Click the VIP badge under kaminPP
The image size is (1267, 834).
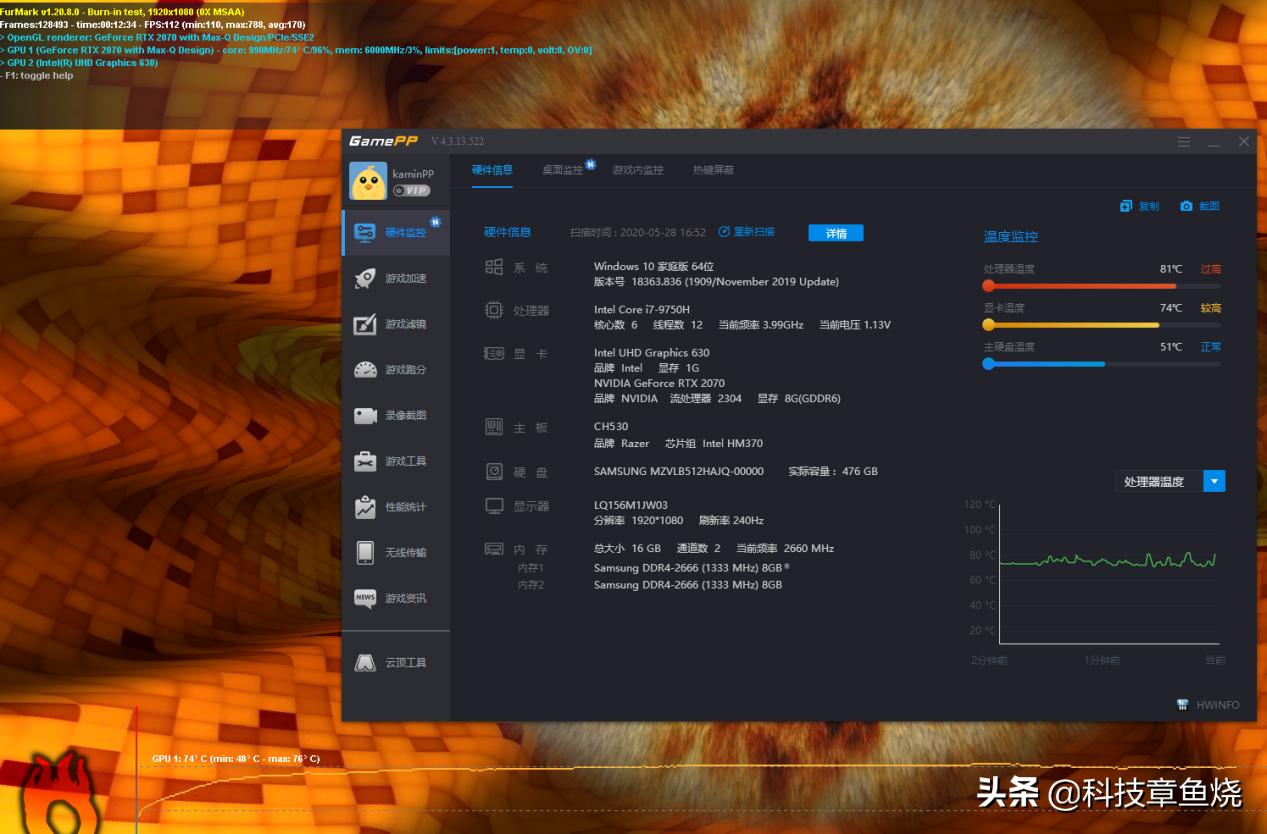[411, 190]
